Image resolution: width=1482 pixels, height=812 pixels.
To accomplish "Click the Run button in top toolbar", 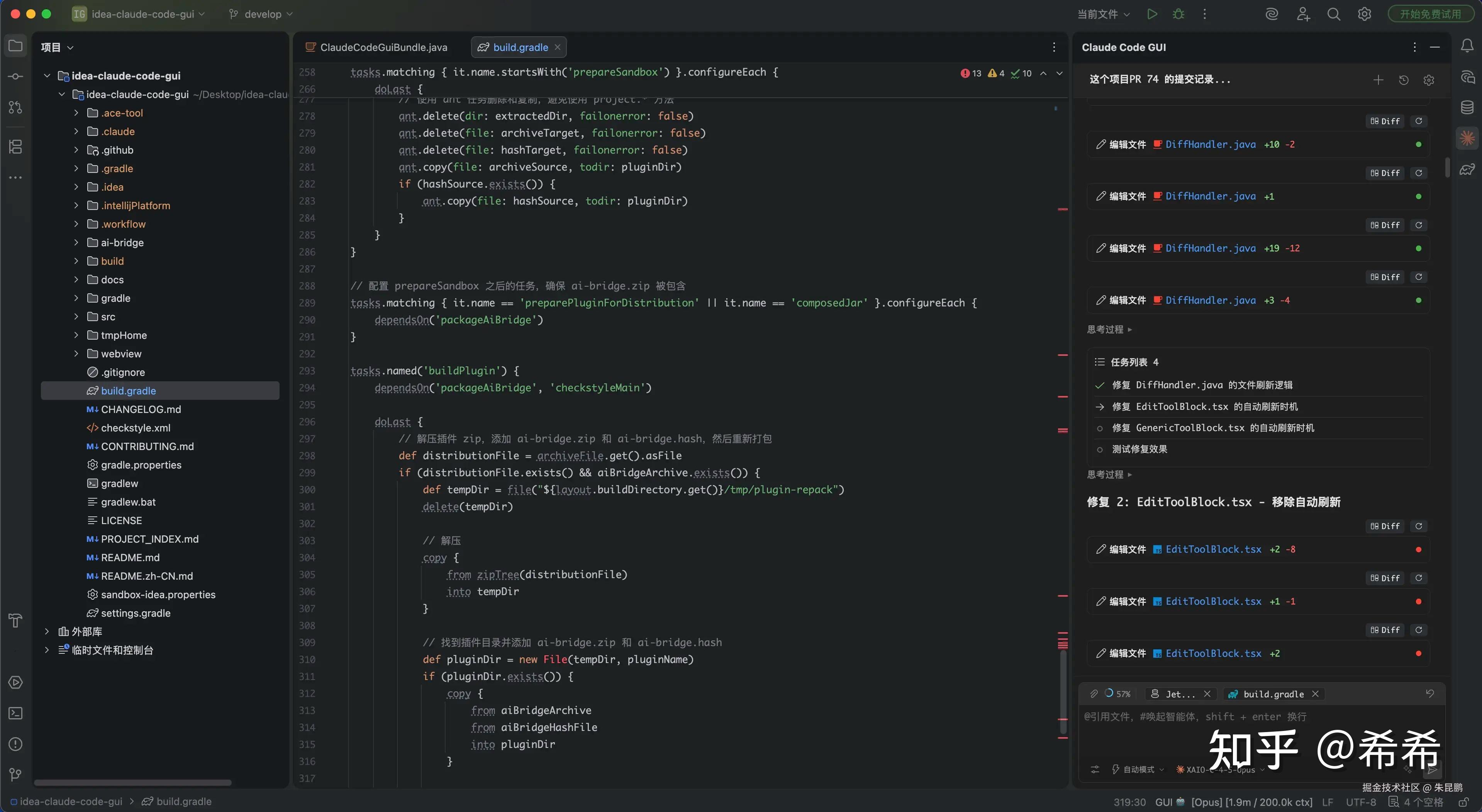I will [1152, 14].
